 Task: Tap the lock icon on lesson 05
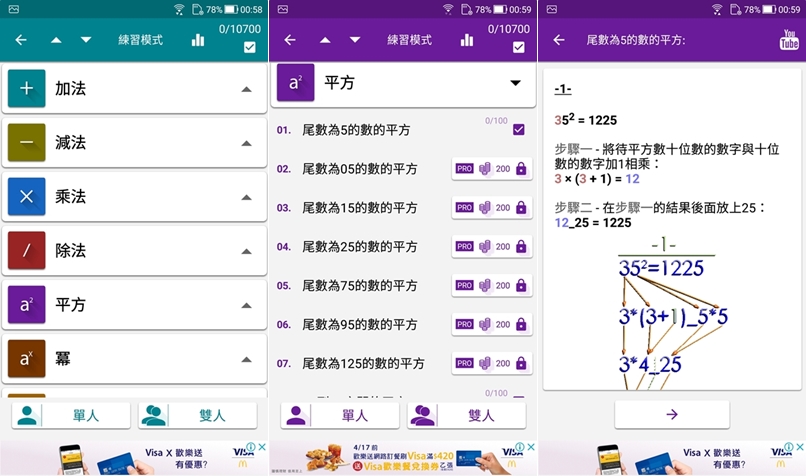click(521, 285)
